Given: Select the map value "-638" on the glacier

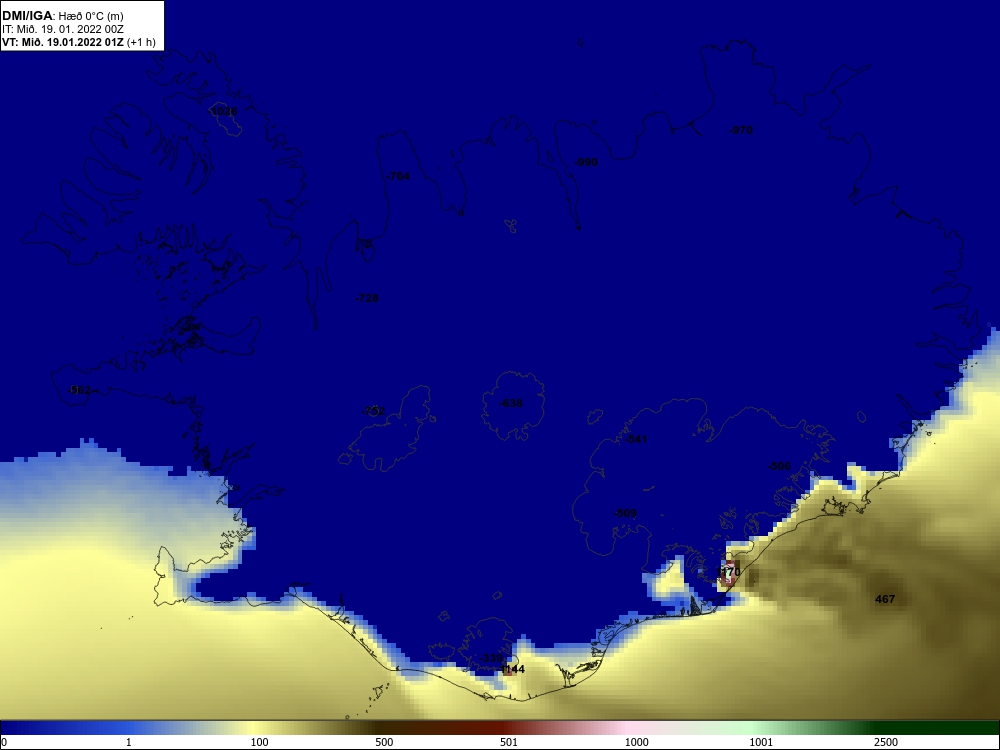Looking at the screenshot, I should [511, 403].
